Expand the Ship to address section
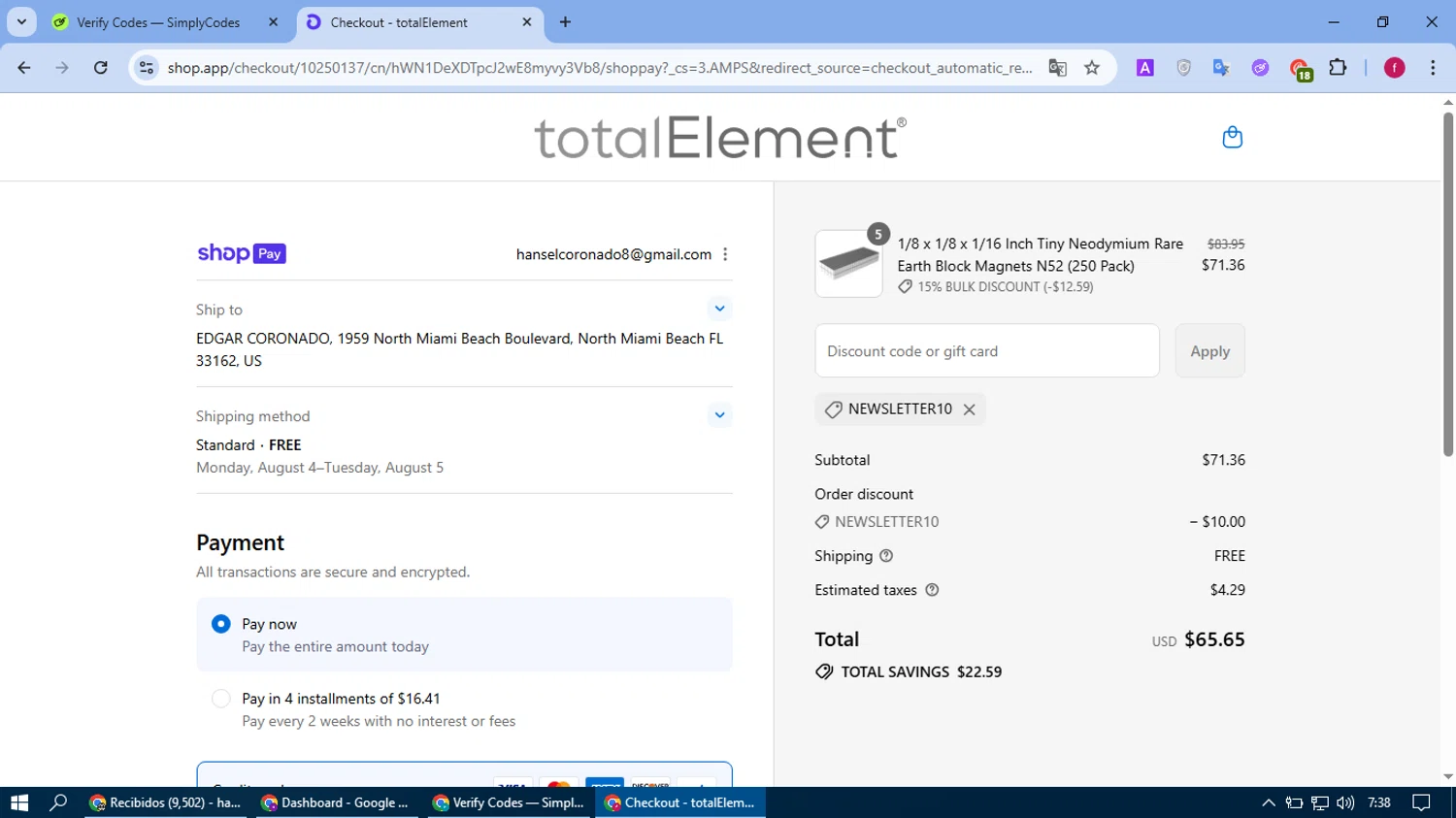Viewport: 1456px width, 818px height. point(719,309)
